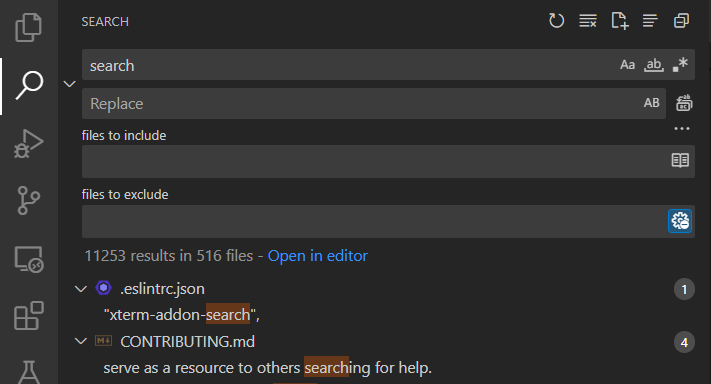711x384 pixels.
Task: Open the Source Control view
Action: point(29,200)
